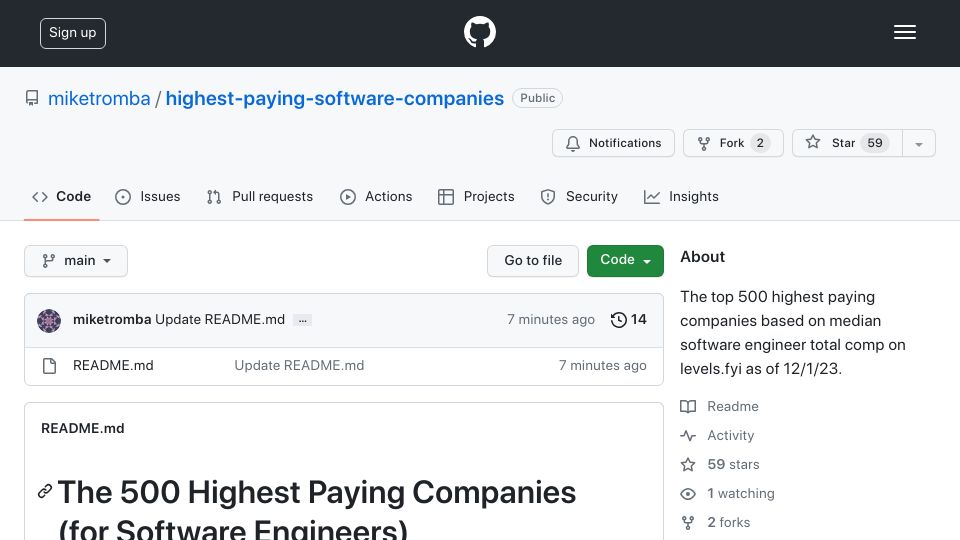Switch to the Projects tab
The width and height of the screenshot is (960, 540).
coord(476,197)
